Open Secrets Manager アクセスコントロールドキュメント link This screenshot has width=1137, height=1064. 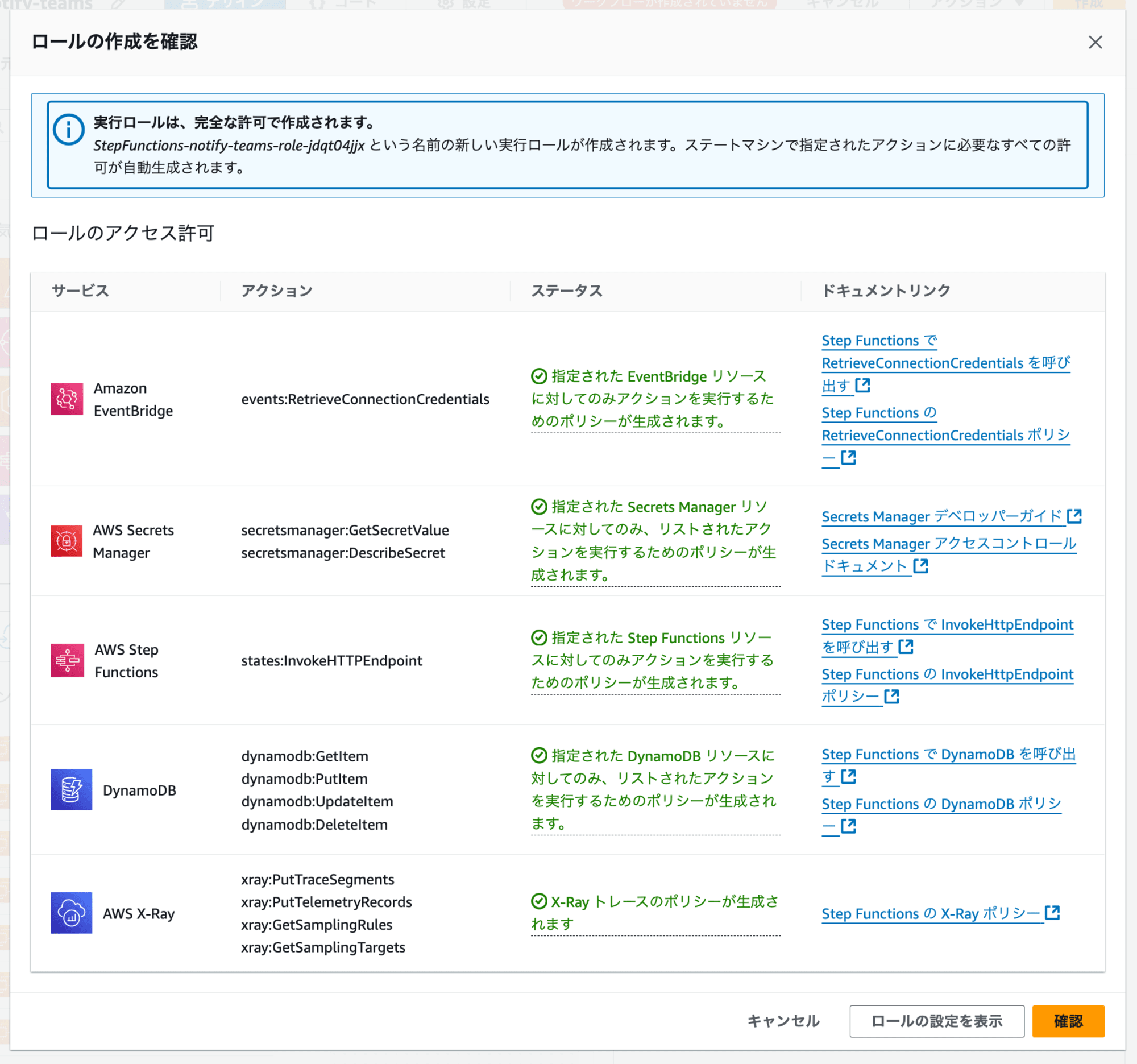click(949, 554)
